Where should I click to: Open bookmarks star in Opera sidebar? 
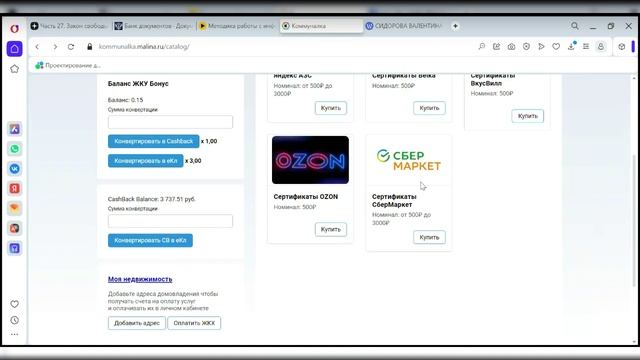pos(14,69)
